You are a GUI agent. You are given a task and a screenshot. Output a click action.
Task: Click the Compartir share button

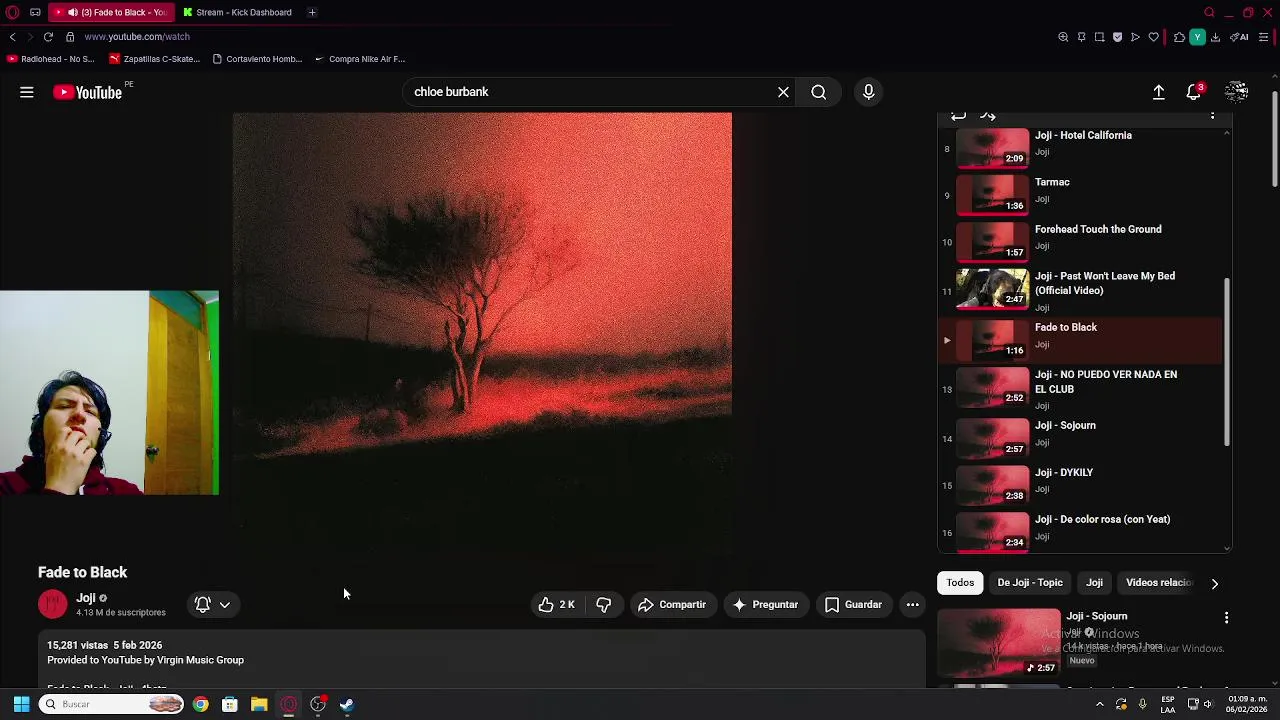coord(672,605)
